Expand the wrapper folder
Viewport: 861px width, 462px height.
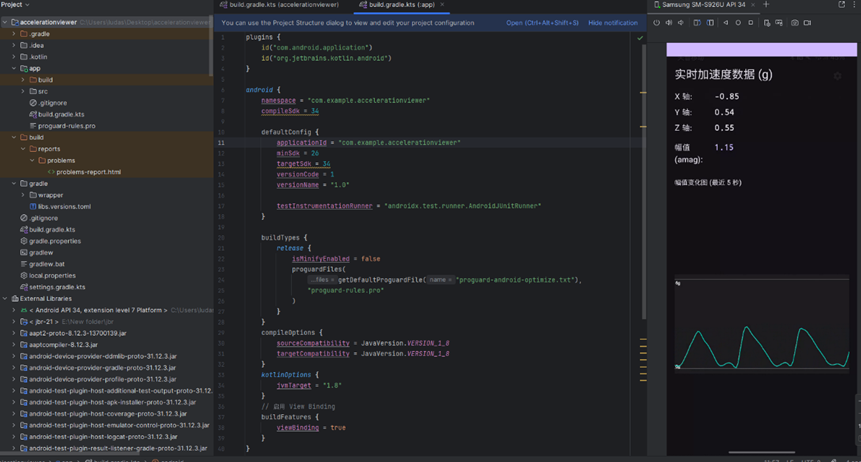[x=23, y=195]
